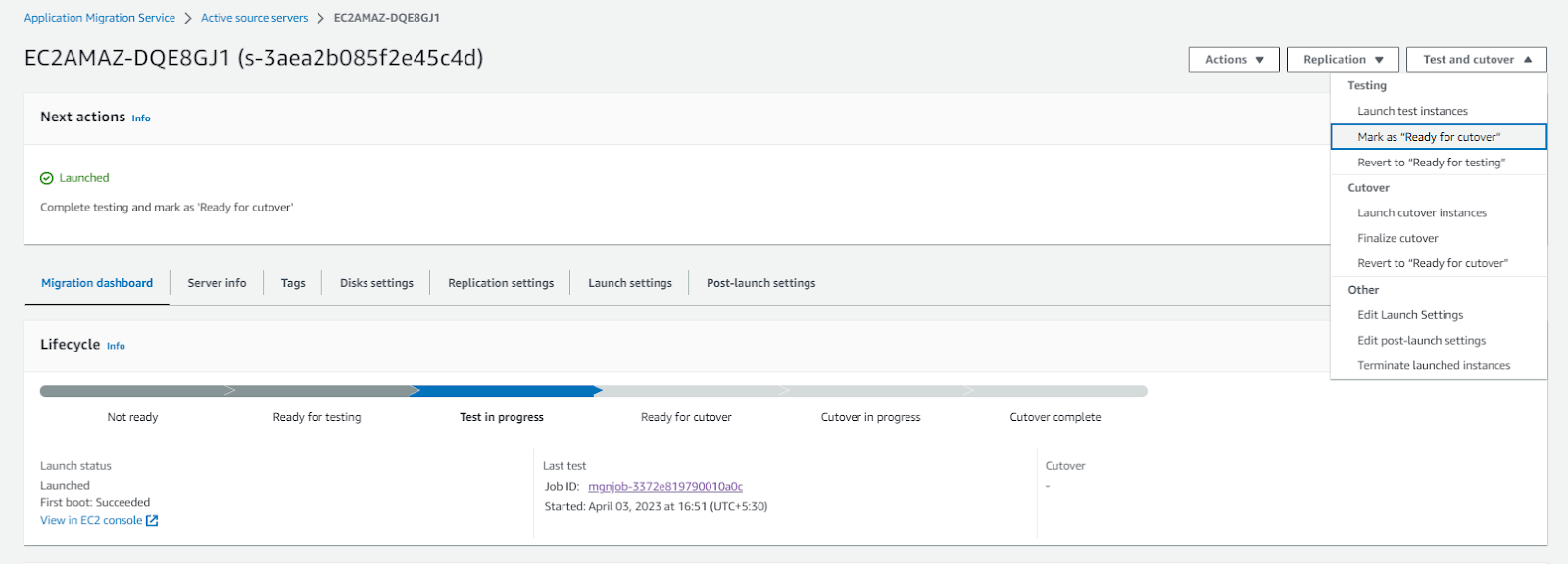Open Disks settings tab

point(376,283)
